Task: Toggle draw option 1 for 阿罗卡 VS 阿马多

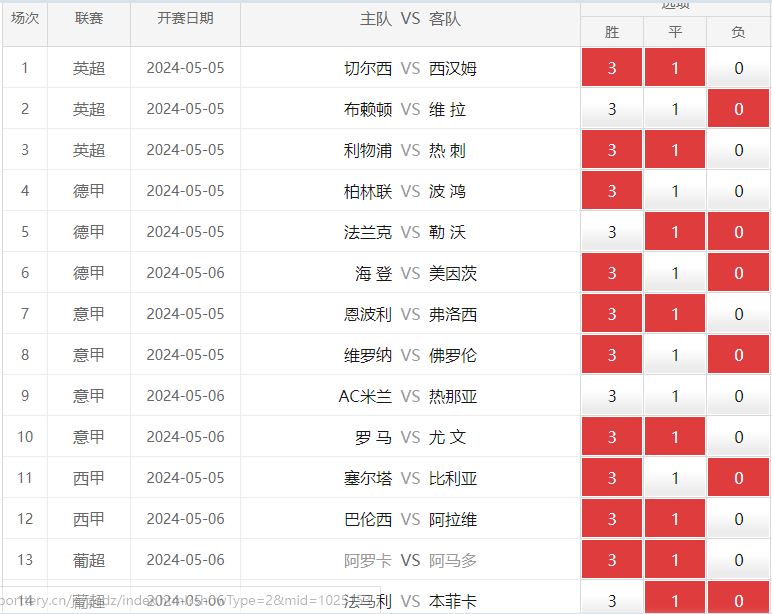Action: [x=675, y=559]
